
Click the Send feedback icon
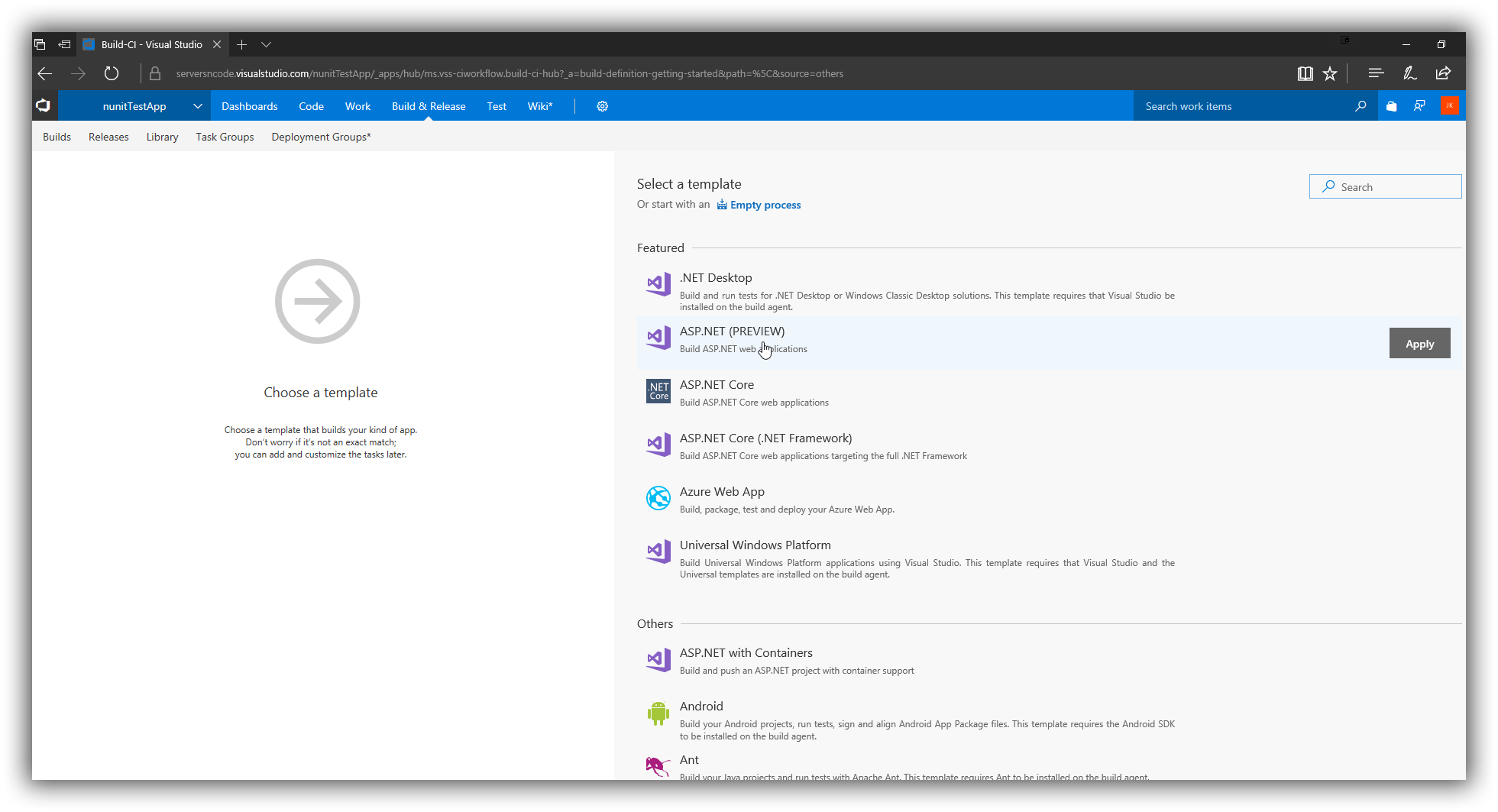click(1419, 105)
